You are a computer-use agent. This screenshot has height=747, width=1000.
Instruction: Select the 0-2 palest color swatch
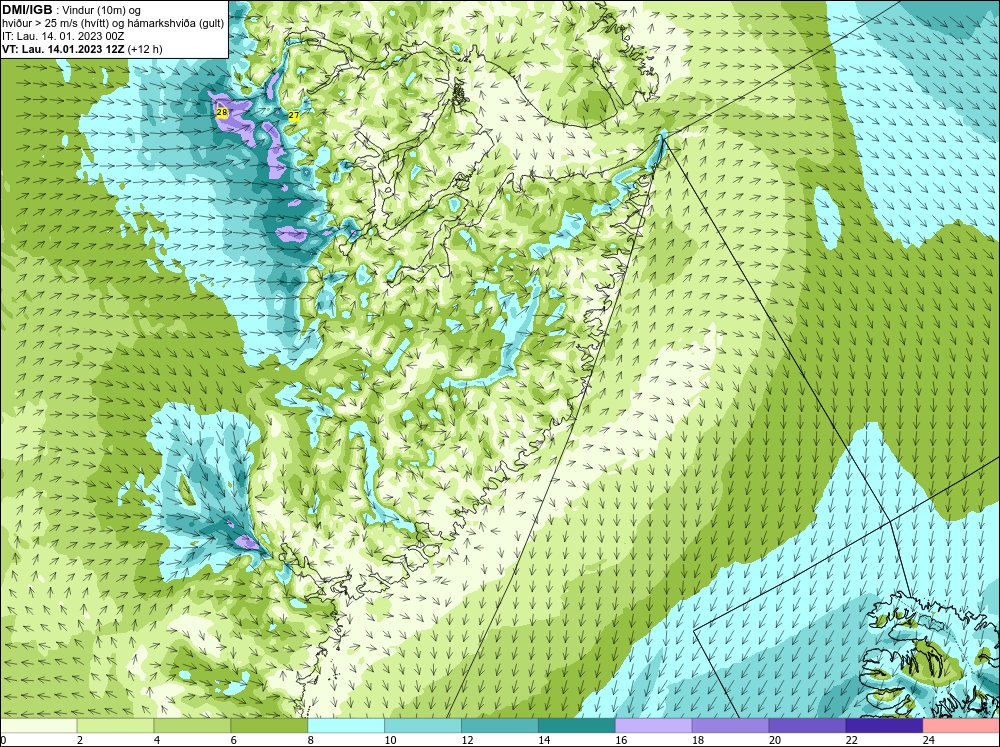[x=38, y=726]
